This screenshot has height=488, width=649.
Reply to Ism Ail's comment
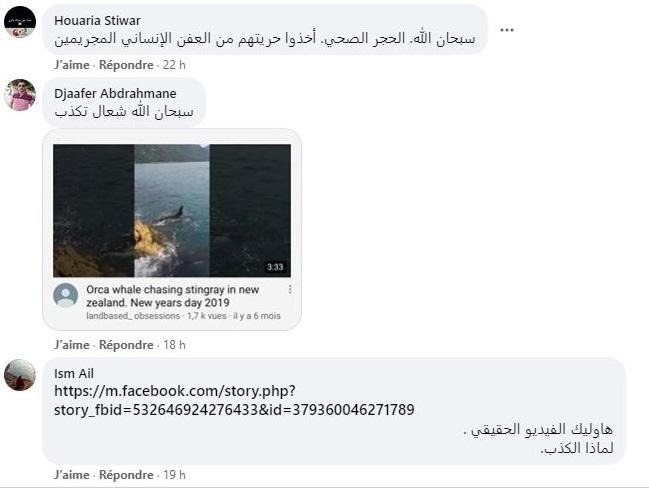tap(126, 475)
